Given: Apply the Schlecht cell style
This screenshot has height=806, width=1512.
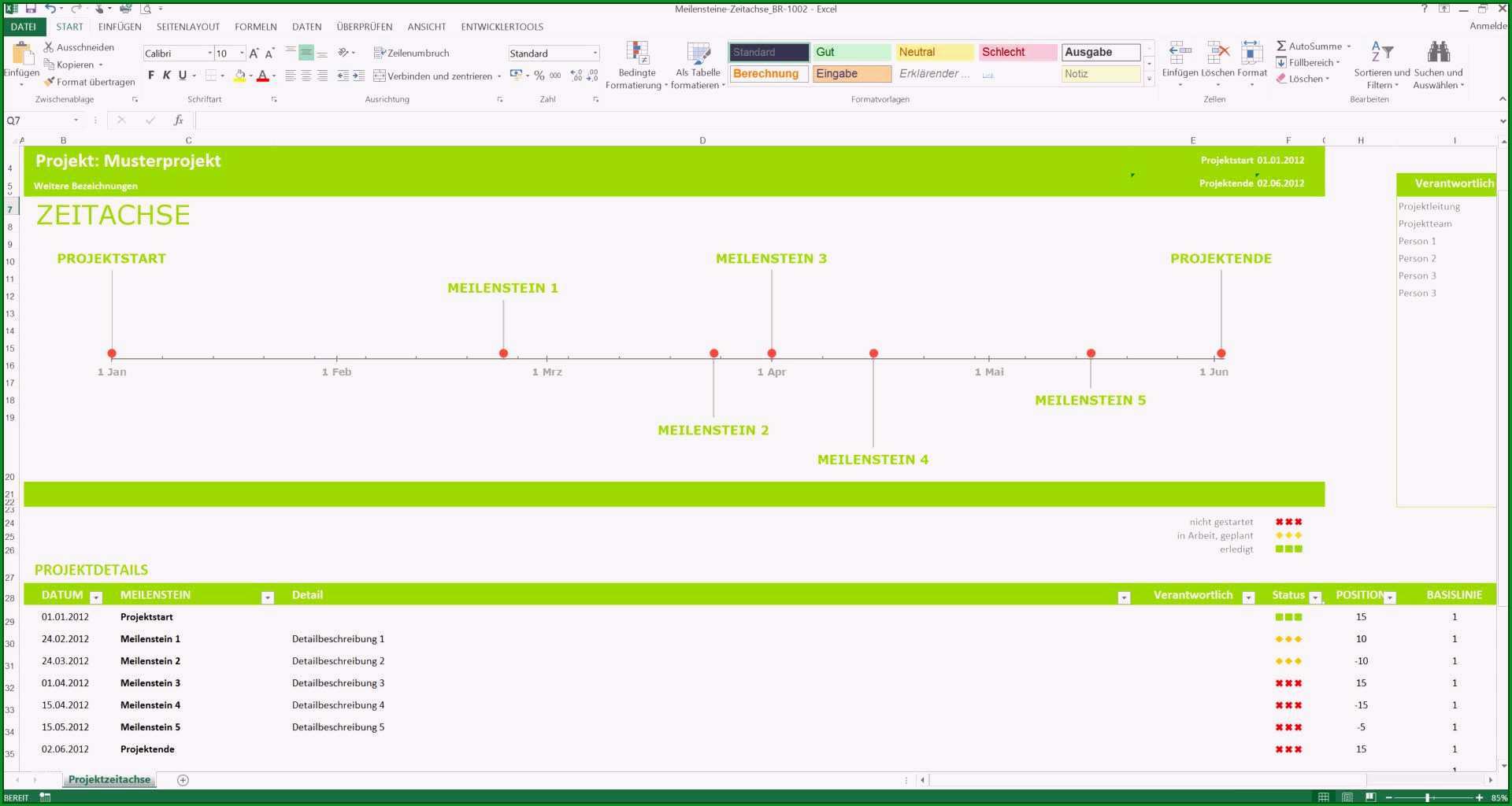Looking at the screenshot, I should [x=1017, y=52].
